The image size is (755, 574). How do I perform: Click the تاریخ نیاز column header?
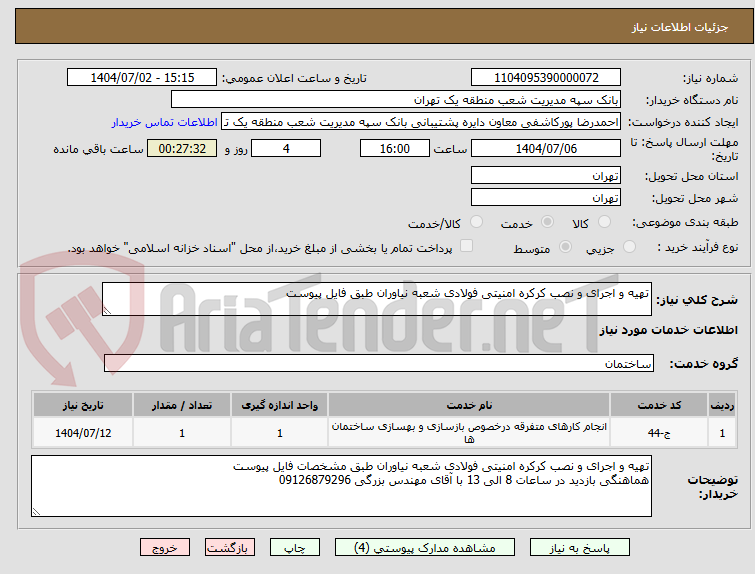pyautogui.click(x=83, y=405)
